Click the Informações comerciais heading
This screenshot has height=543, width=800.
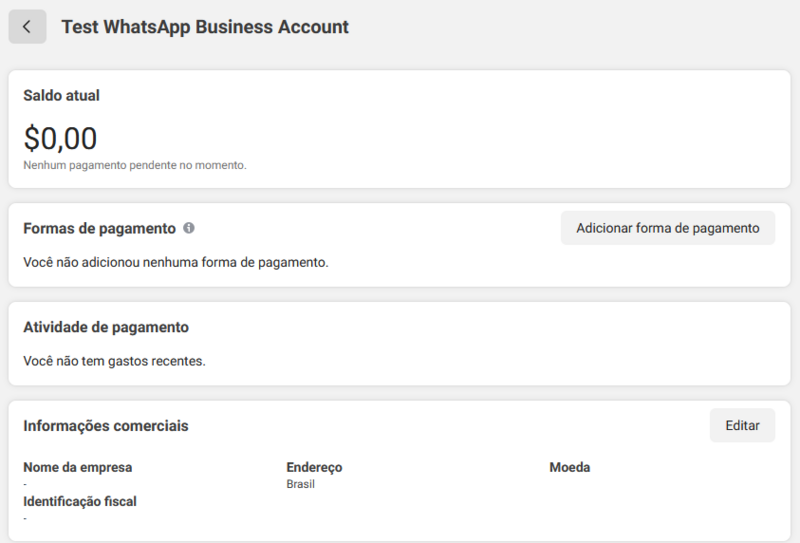pyautogui.click(x=106, y=426)
